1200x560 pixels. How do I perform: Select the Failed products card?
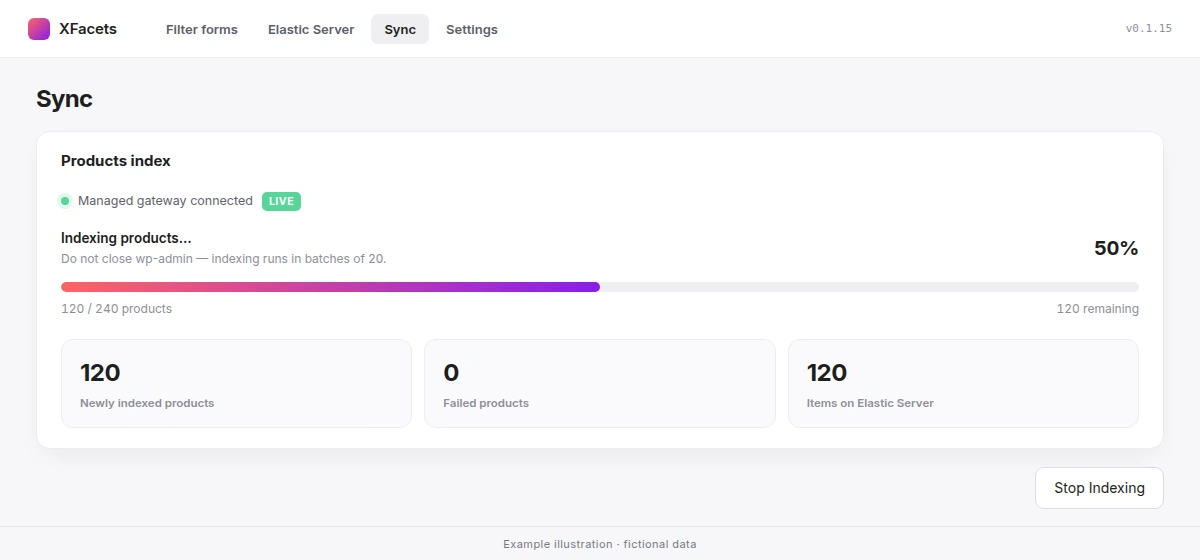(600, 383)
